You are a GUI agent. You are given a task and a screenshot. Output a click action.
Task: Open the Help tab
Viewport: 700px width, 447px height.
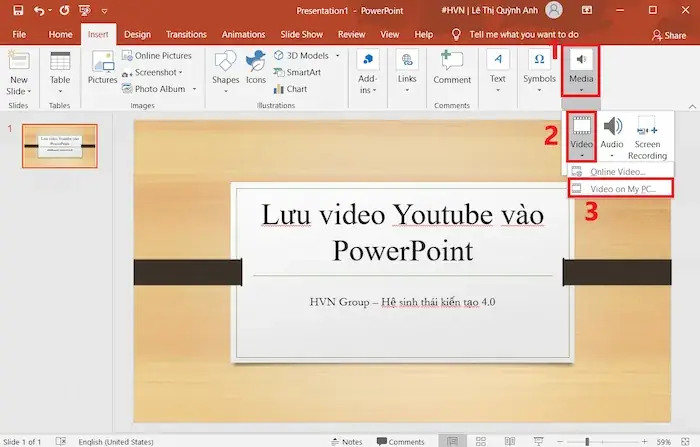(x=423, y=34)
